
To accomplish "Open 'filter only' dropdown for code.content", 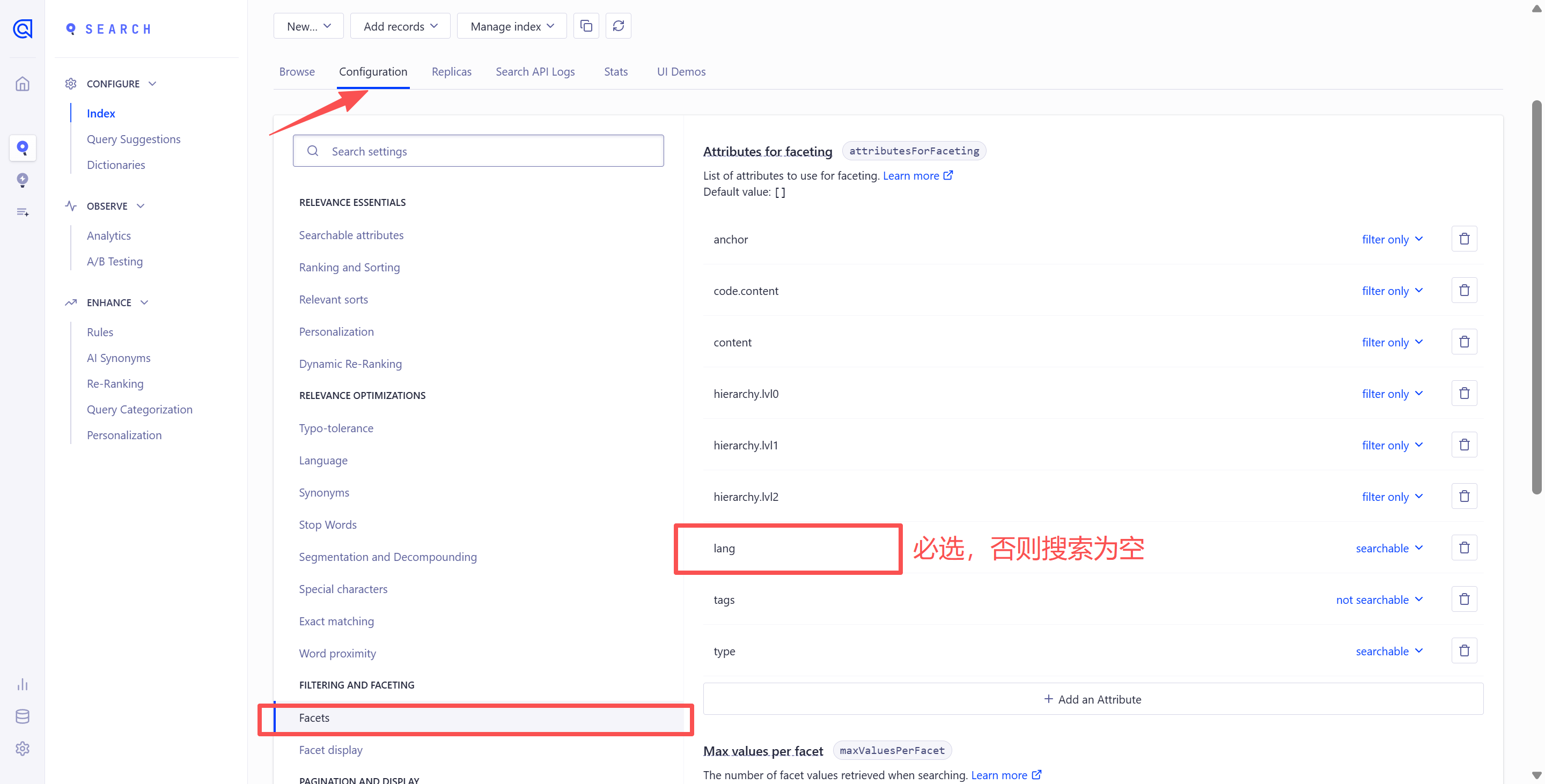I will coord(1392,291).
